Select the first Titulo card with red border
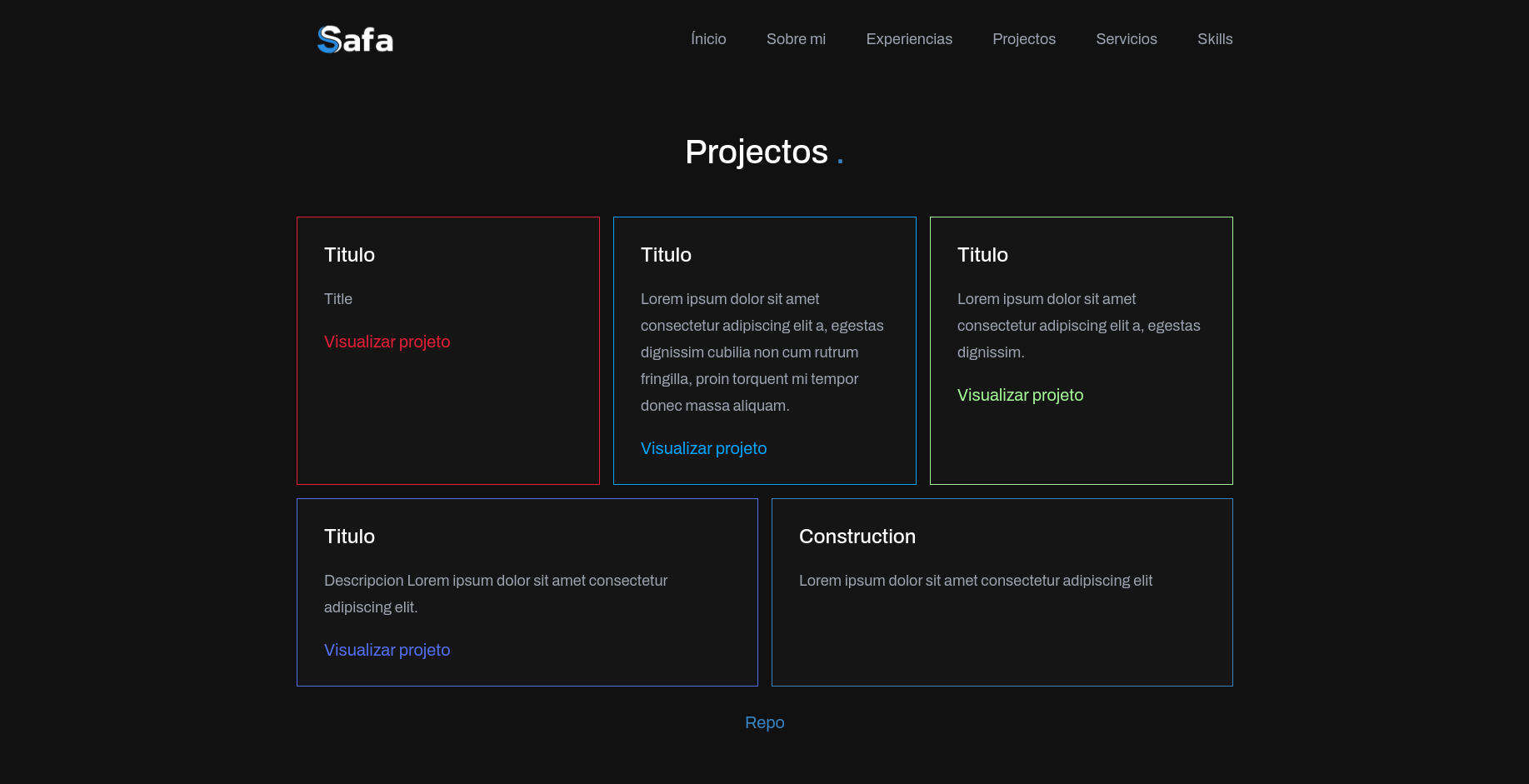 [x=447, y=350]
